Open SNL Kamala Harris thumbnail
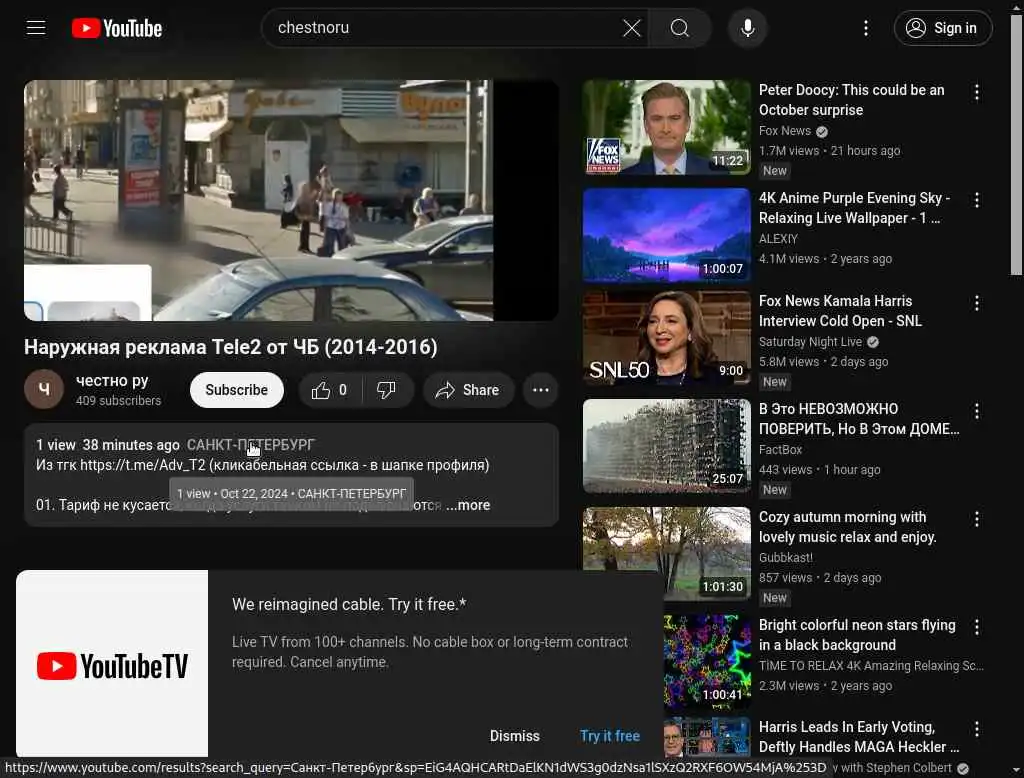Viewport: 1024px width, 778px height. point(667,338)
